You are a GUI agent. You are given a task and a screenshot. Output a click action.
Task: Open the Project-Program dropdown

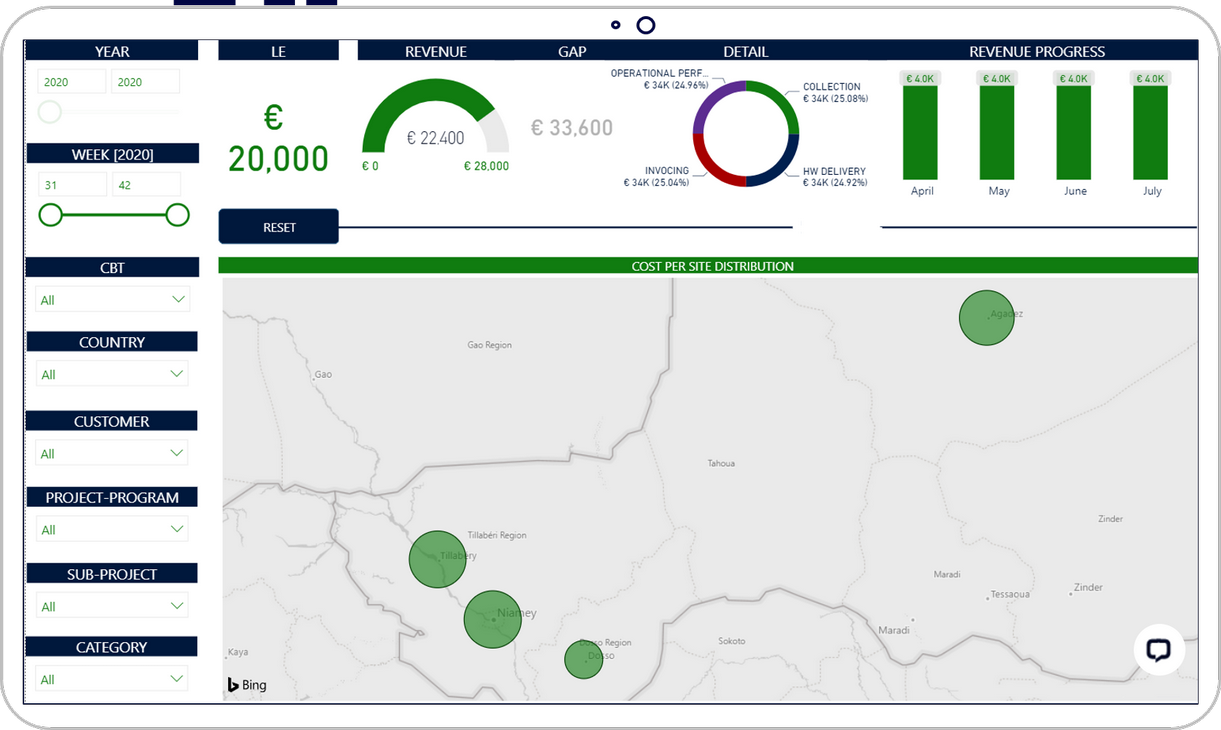pyautogui.click(x=112, y=529)
